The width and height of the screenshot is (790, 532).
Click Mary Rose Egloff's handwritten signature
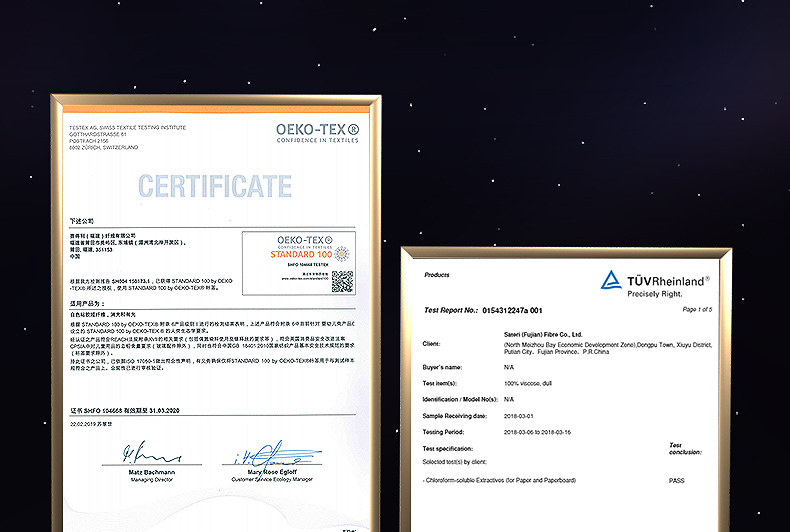270,455
